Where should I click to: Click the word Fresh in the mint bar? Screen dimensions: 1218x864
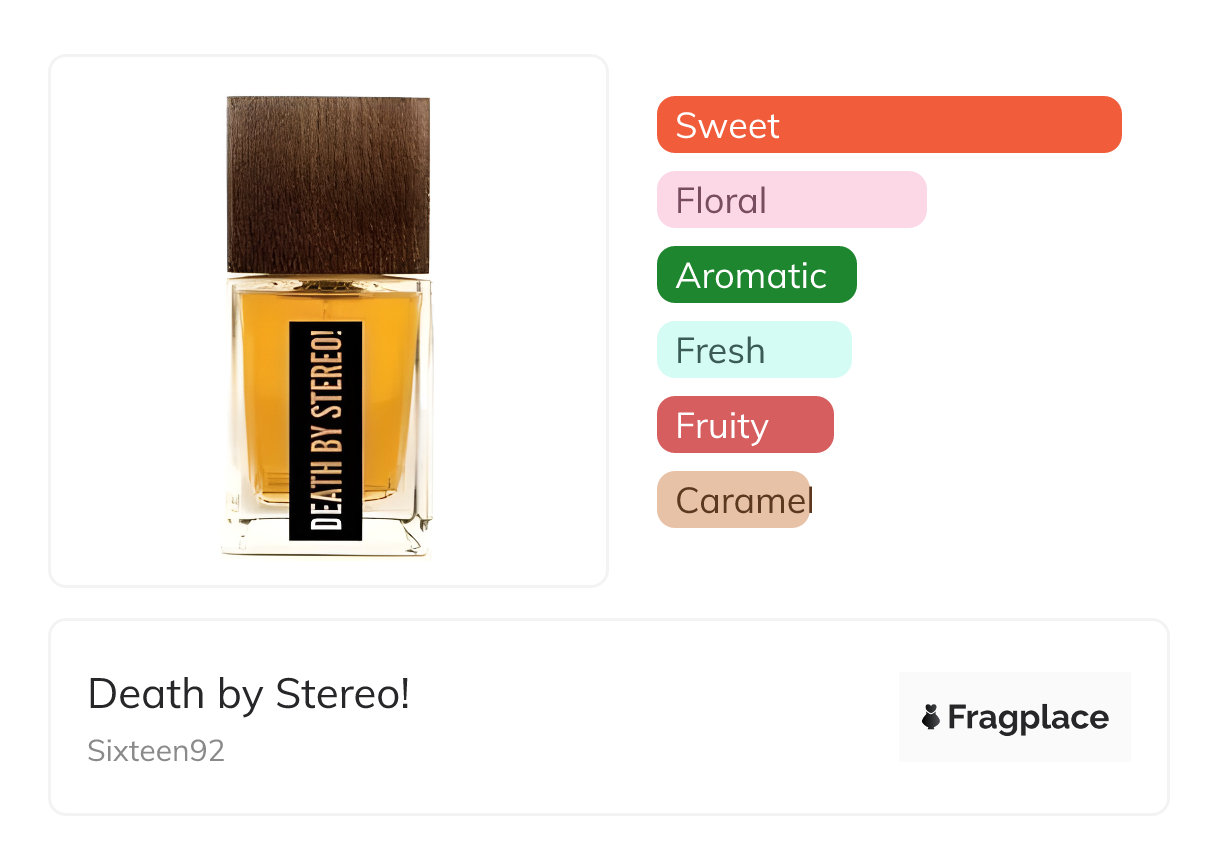(x=720, y=350)
